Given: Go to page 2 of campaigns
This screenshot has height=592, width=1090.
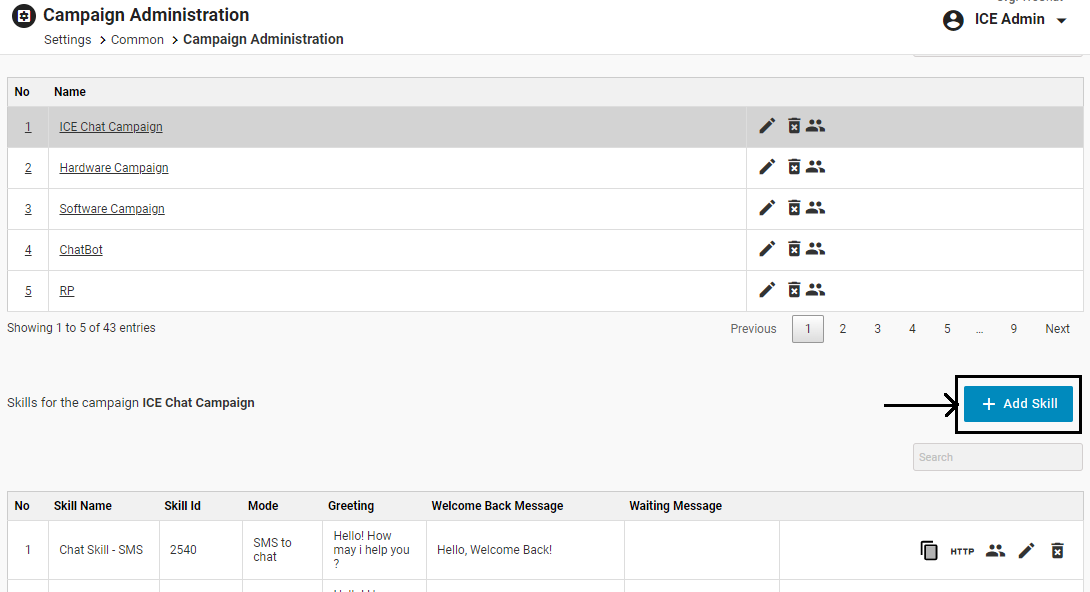Looking at the screenshot, I should pos(843,329).
